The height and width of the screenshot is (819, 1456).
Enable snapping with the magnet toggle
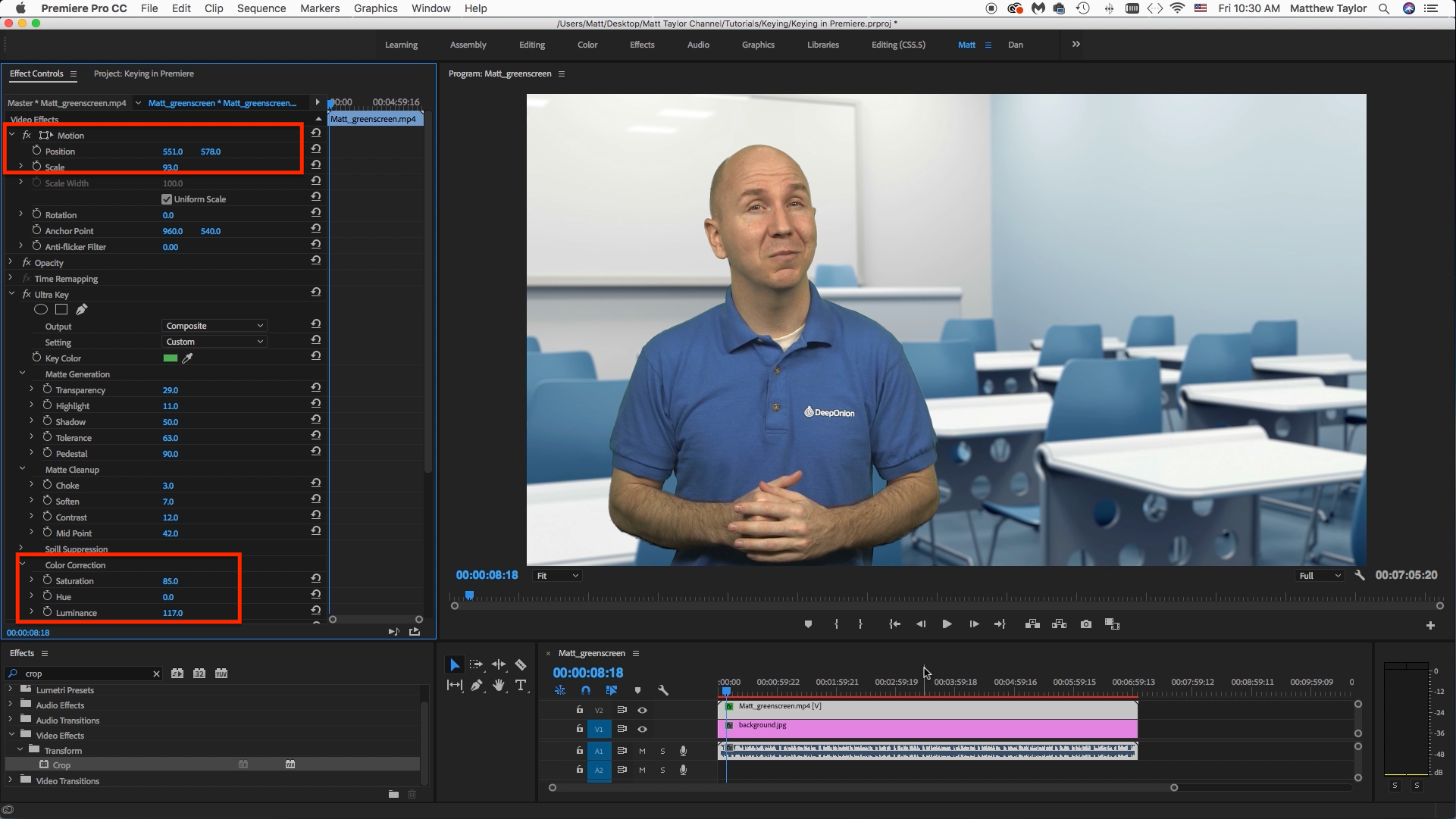[x=585, y=690]
